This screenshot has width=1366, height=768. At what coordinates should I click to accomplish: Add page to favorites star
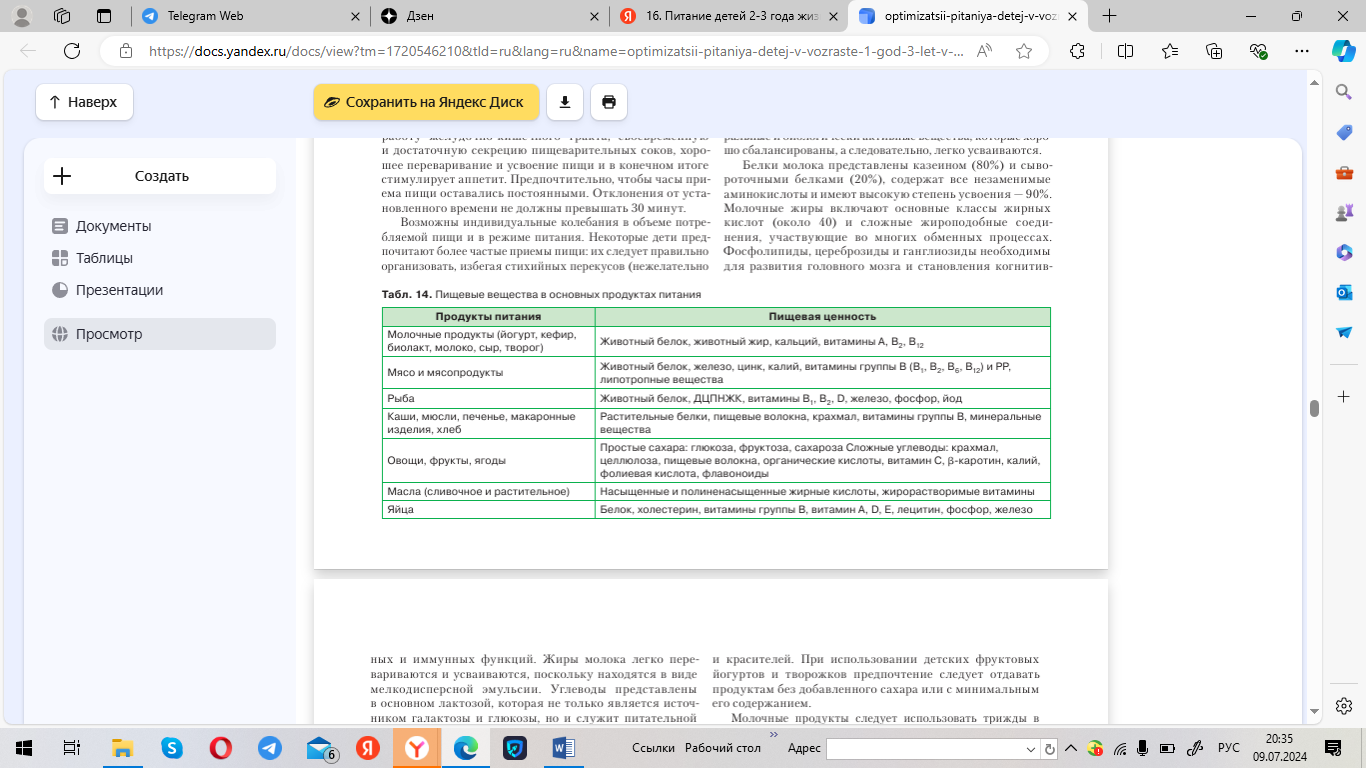point(1023,51)
